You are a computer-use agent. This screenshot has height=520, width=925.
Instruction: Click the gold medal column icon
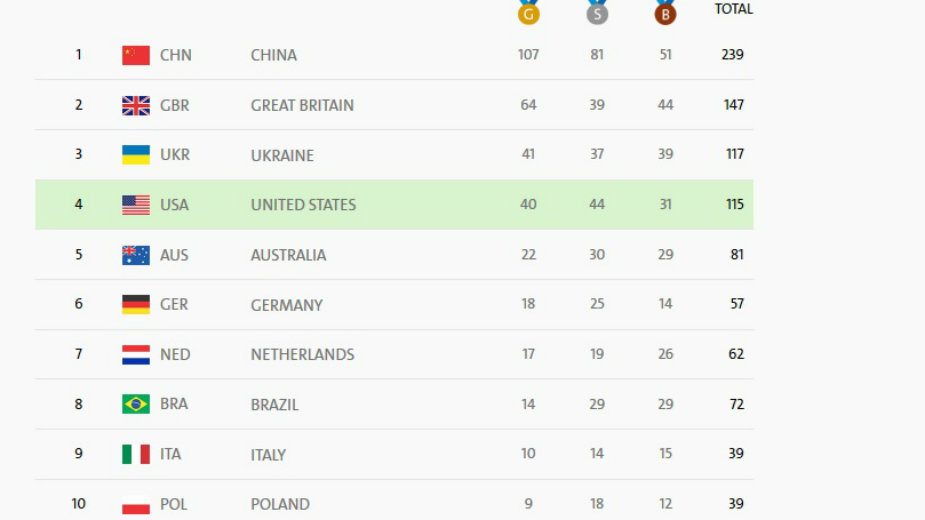click(x=528, y=13)
